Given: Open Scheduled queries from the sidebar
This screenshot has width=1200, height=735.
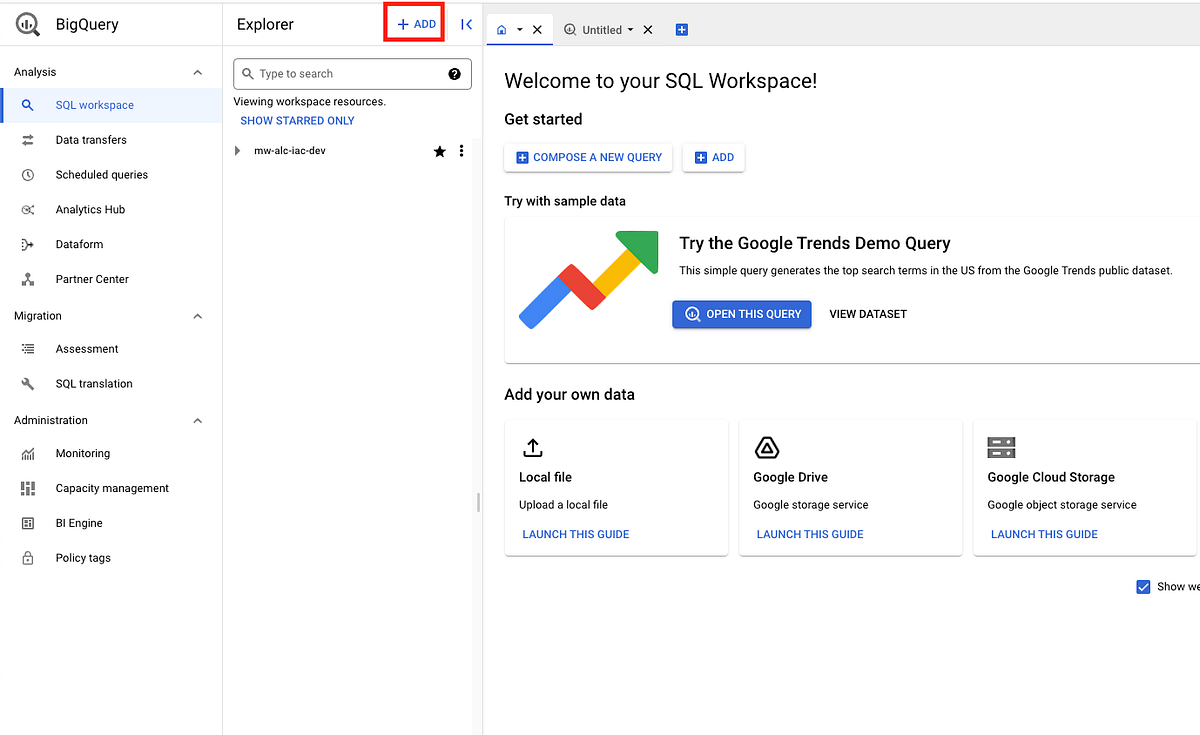Looking at the screenshot, I should 103,174.
